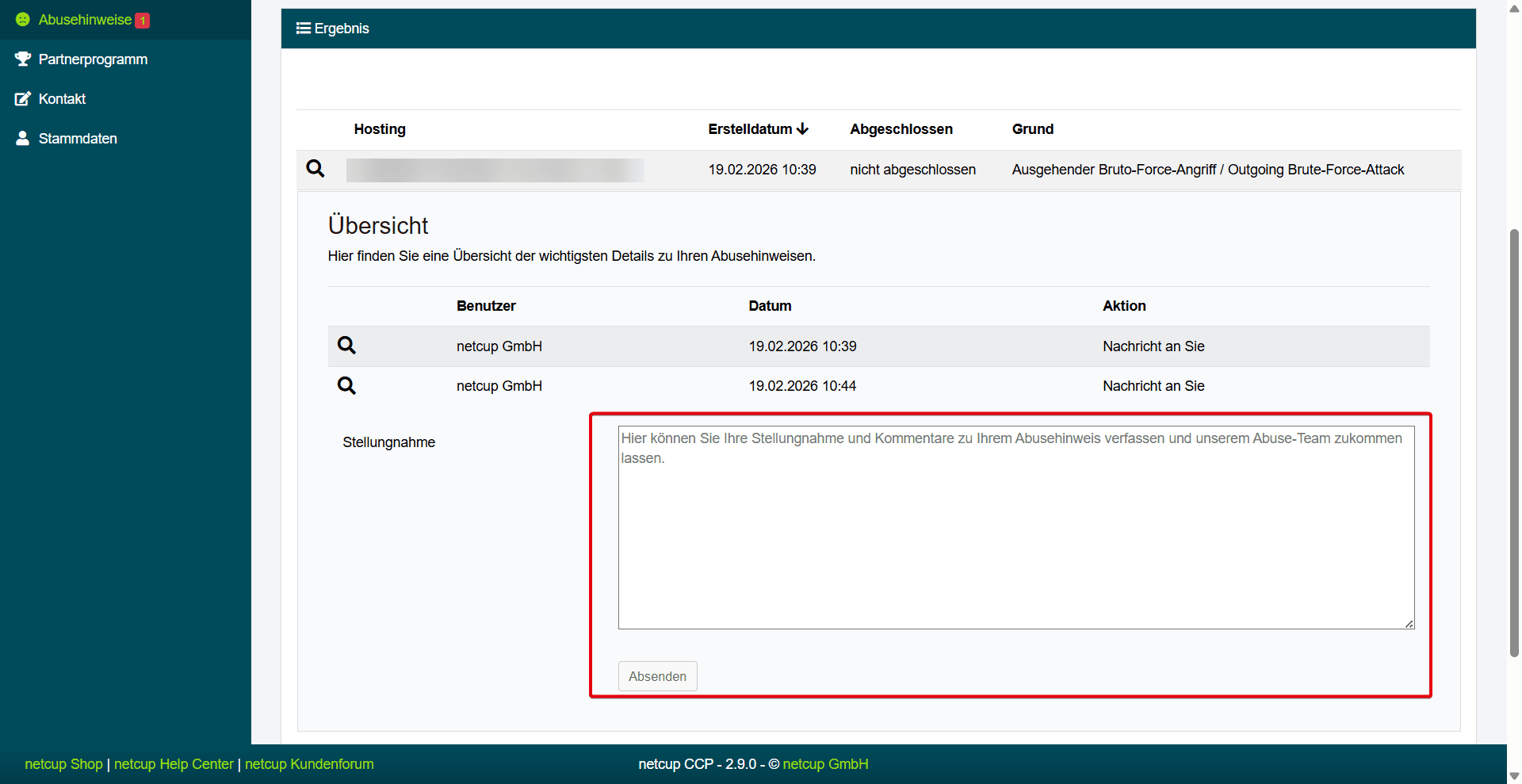This screenshot has width=1522, height=784.
Task: Sort by the Abgeschlossen column header
Action: pyautogui.click(x=901, y=129)
